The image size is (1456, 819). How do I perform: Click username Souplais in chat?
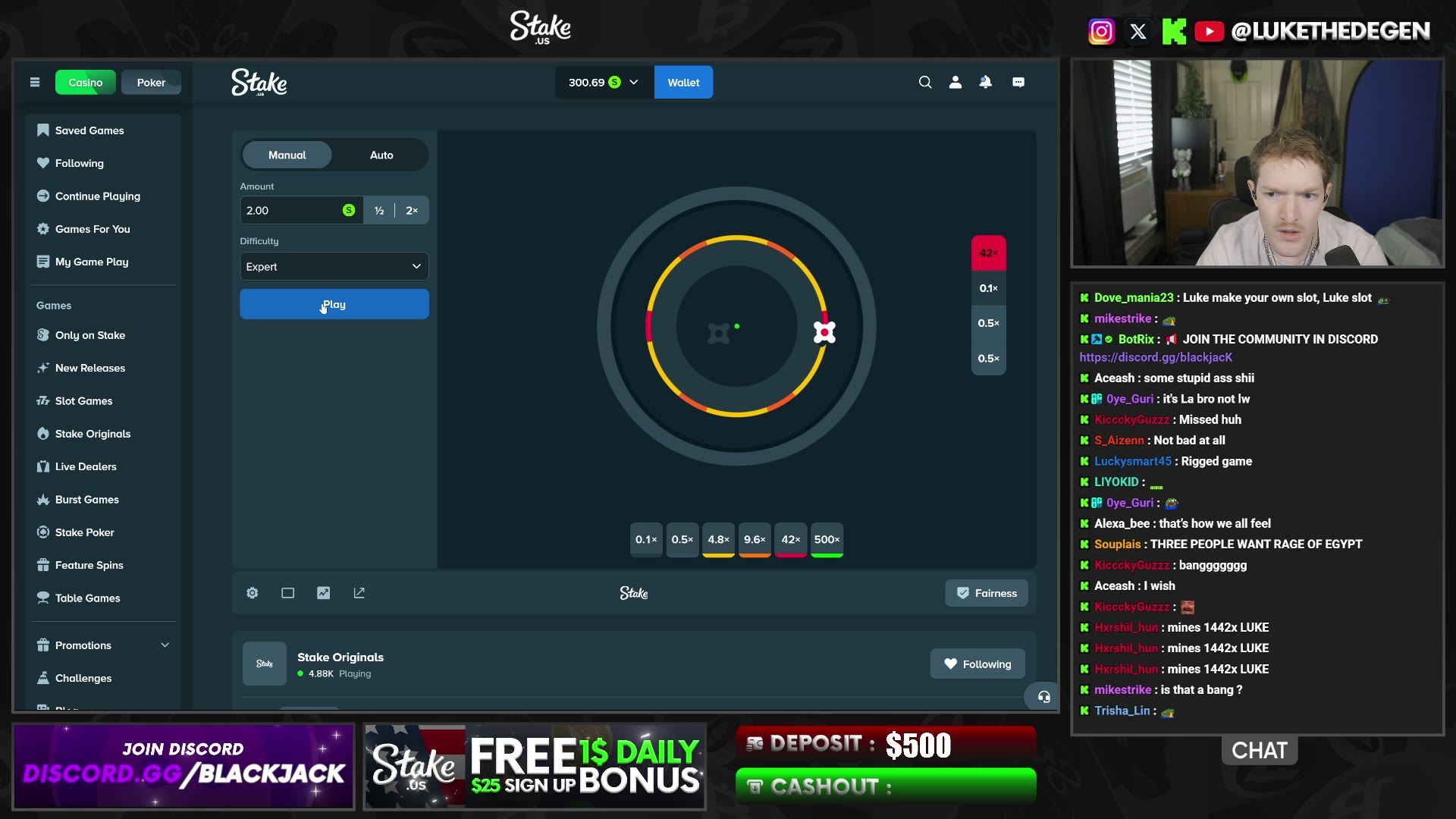tap(1118, 544)
